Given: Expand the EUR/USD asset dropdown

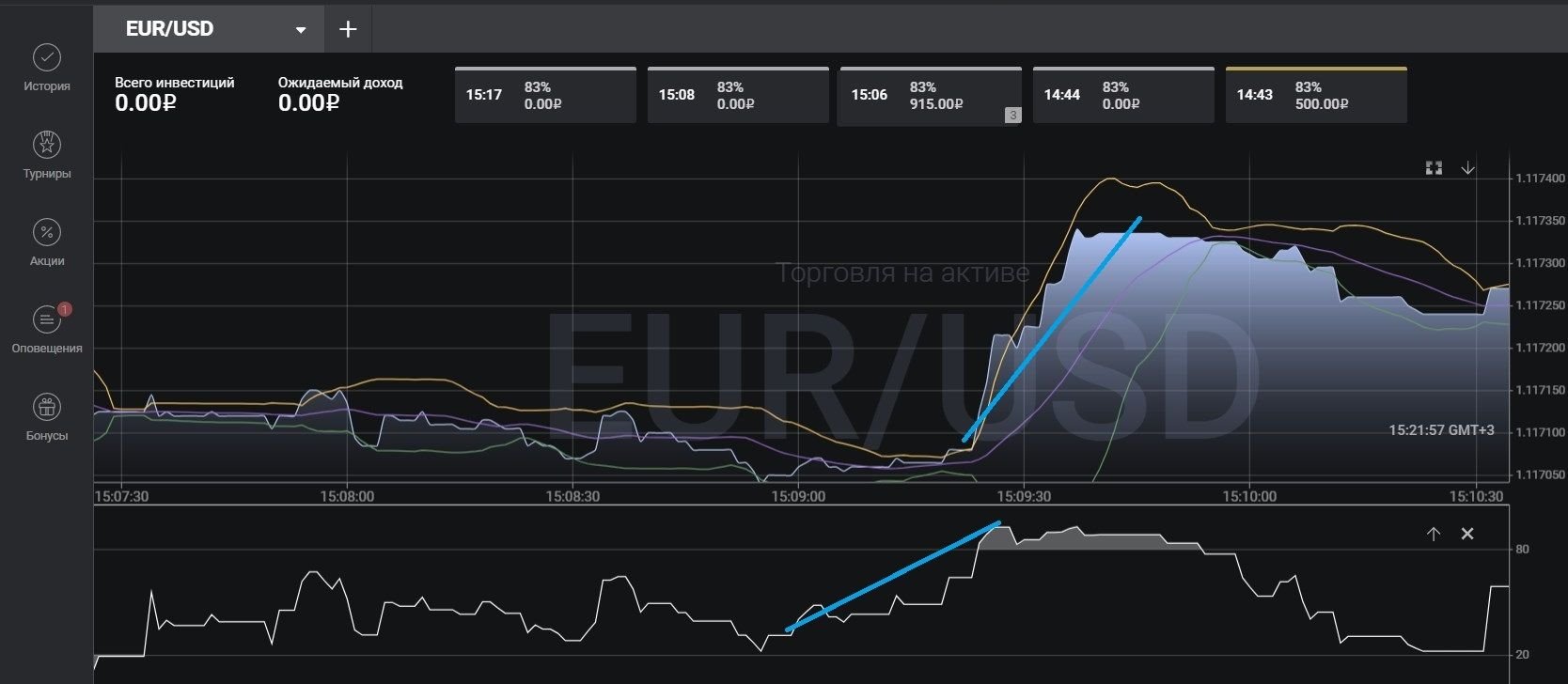Looking at the screenshot, I should click(x=301, y=30).
